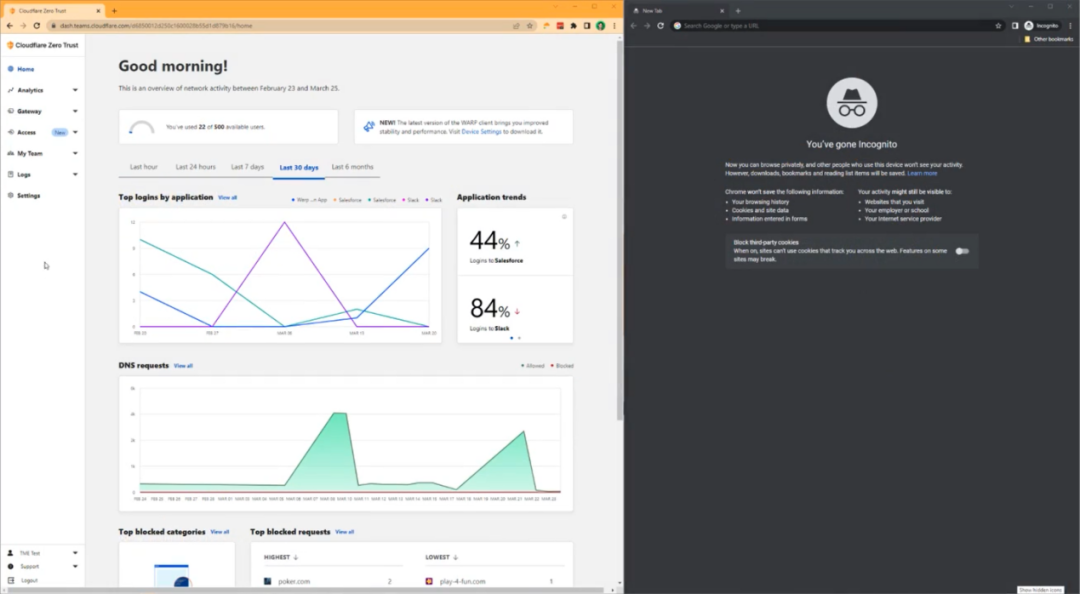
Task: Click the Settings gear icon in sidebar
Action: pos(10,196)
